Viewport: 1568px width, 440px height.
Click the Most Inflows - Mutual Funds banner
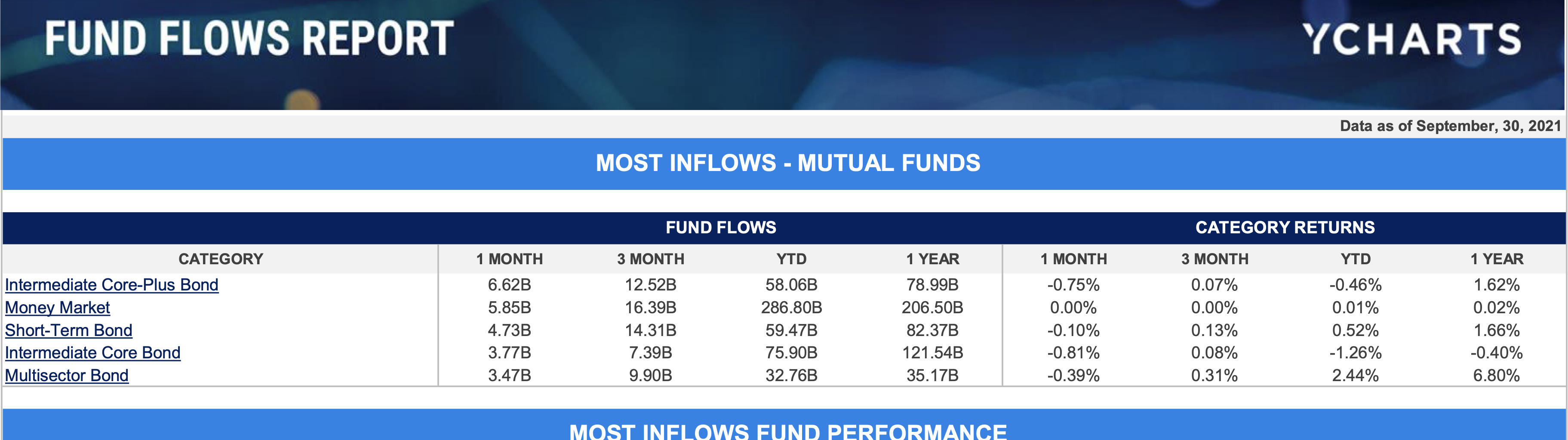[x=787, y=163]
